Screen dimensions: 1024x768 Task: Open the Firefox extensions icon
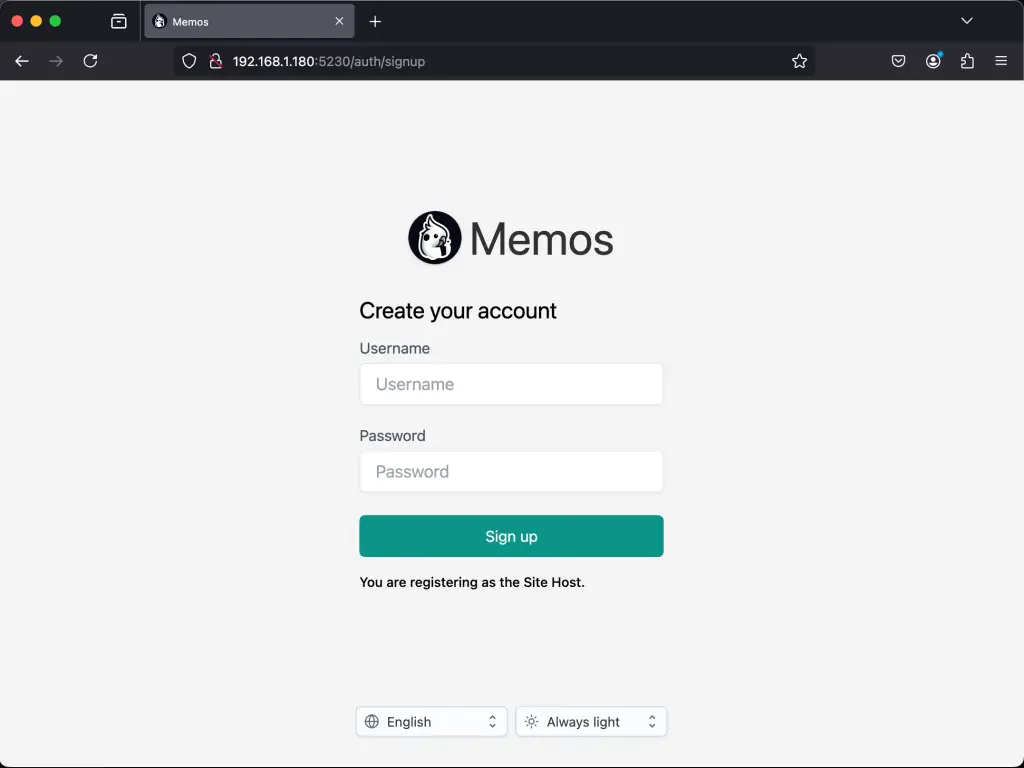(x=966, y=61)
